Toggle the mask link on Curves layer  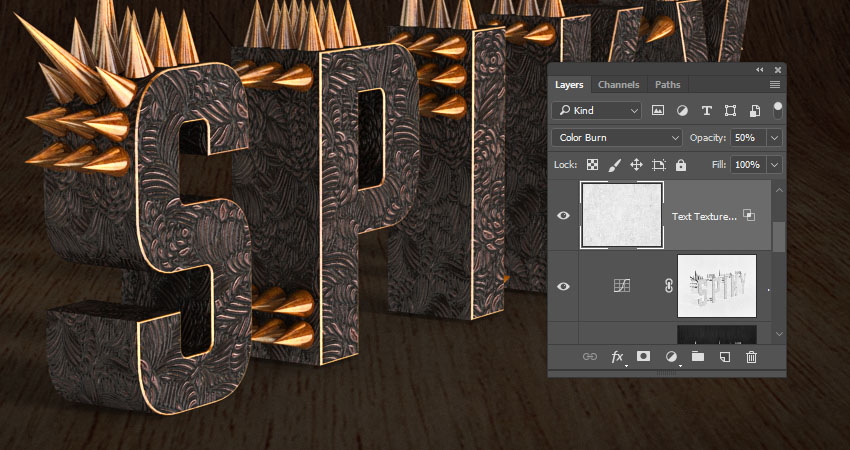(x=669, y=286)
